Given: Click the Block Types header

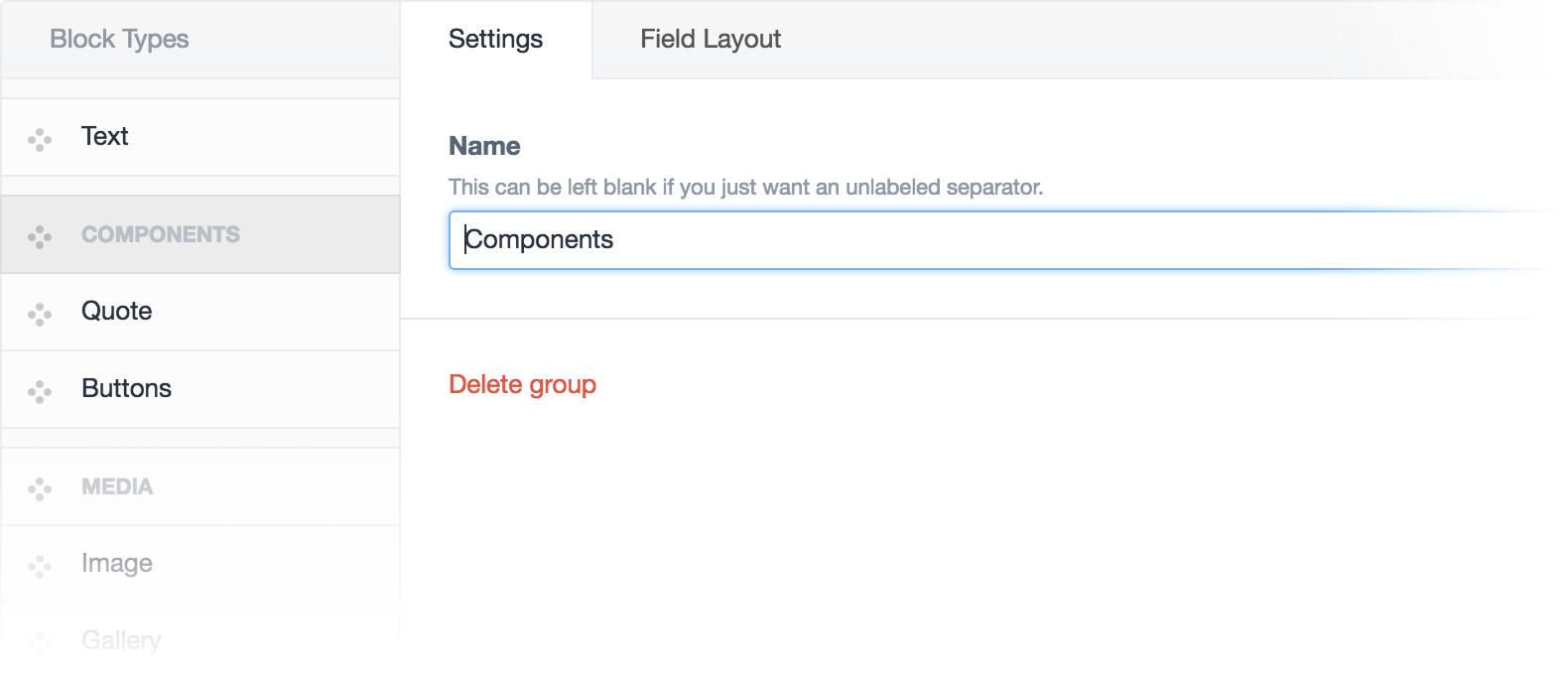Looking at the screenshot, I should [119, 39].
